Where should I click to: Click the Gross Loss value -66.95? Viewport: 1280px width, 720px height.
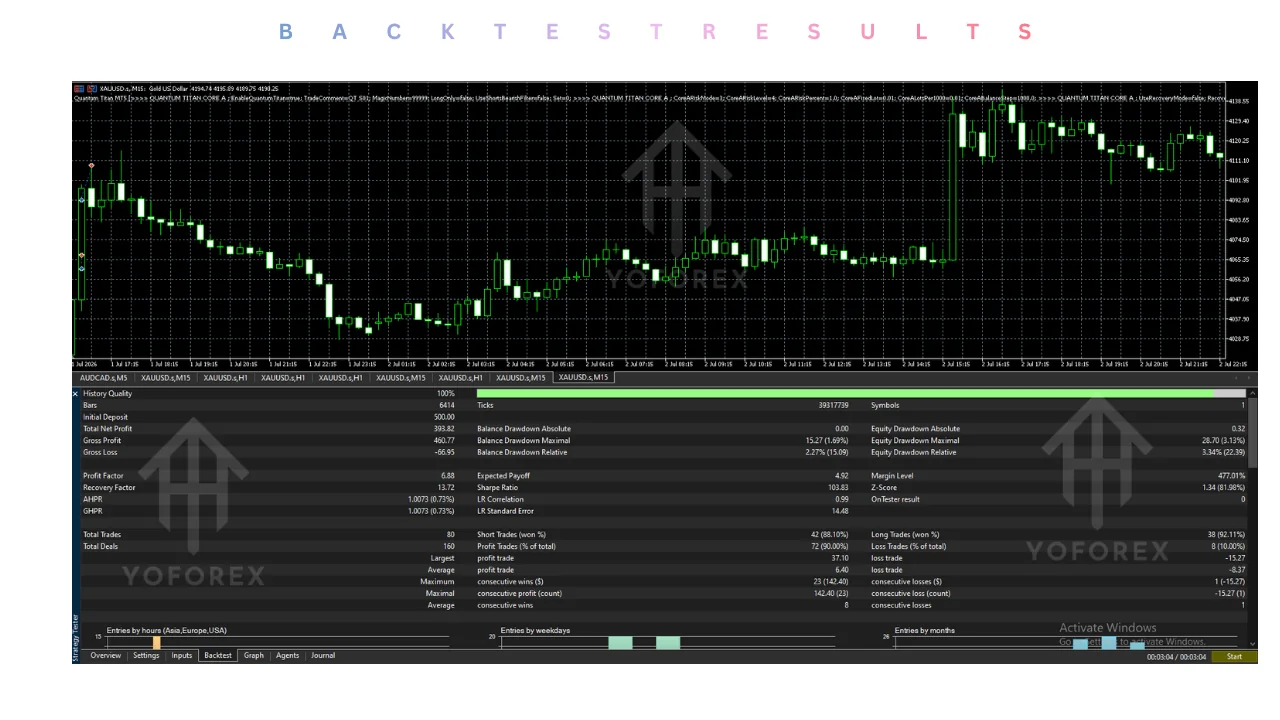click(444, 452)
